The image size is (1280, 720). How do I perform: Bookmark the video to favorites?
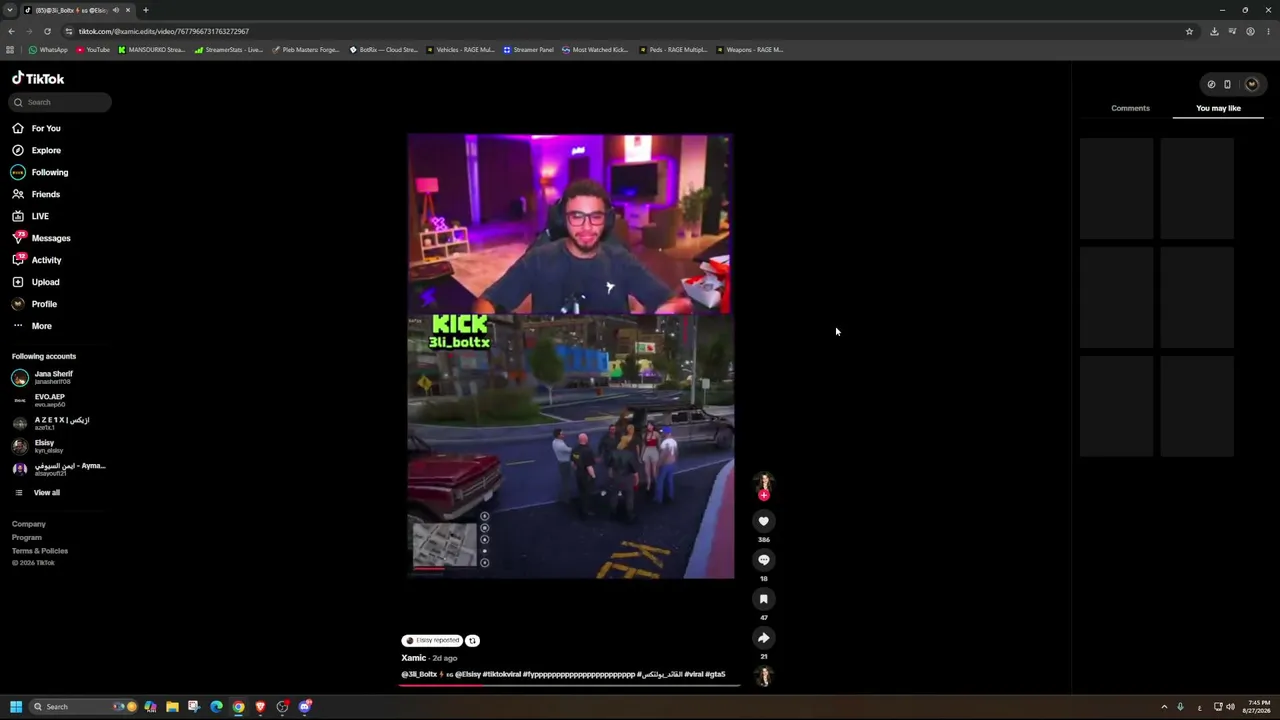pos(763,599)
